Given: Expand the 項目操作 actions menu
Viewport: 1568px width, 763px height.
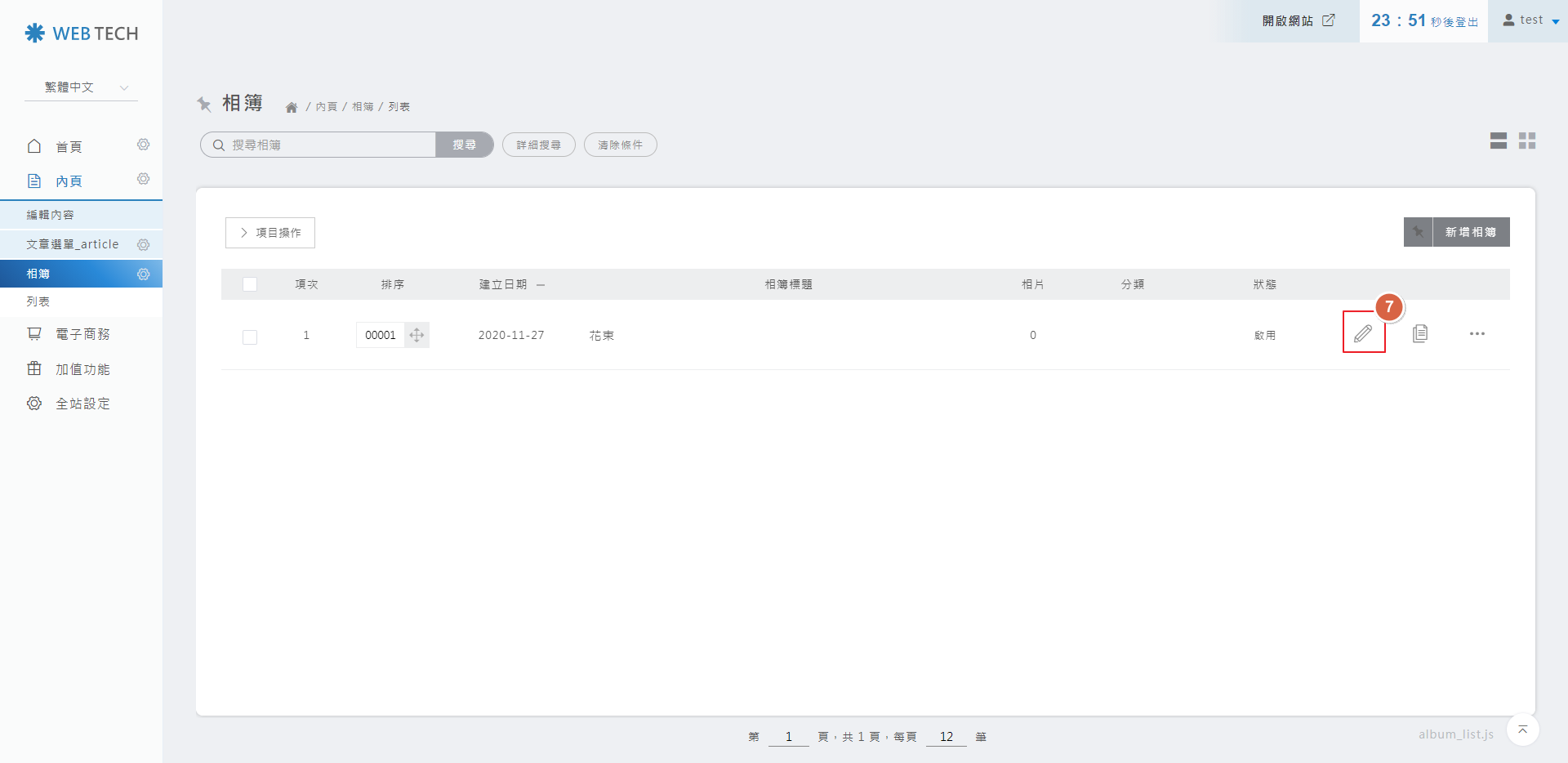Looking at the screenshot, I should [x=270, y=233].
